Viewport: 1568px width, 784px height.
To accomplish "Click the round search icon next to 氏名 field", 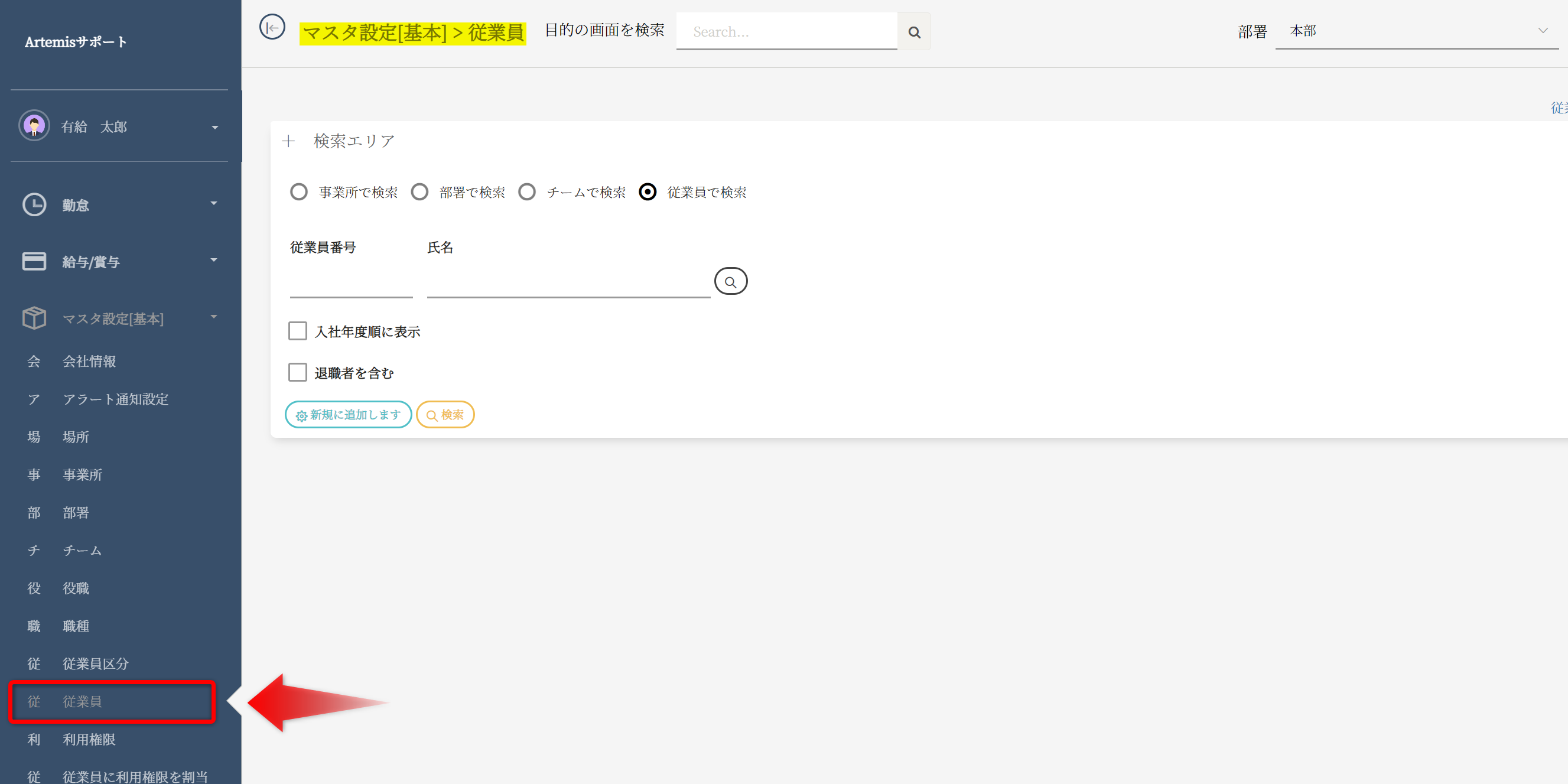I will coord(730,282).
